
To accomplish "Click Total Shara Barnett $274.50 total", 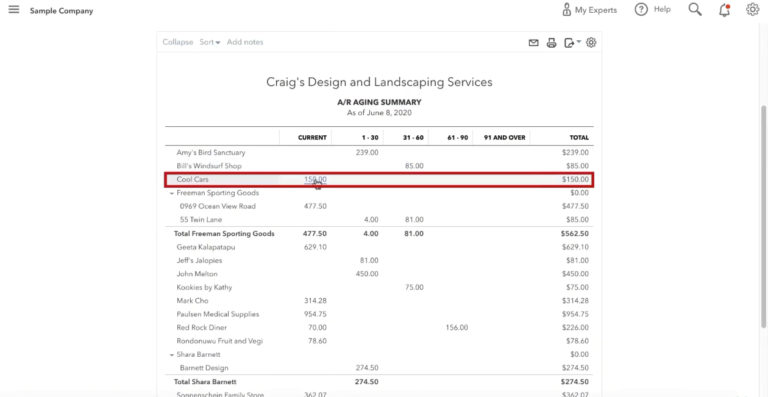I will 575,382.
